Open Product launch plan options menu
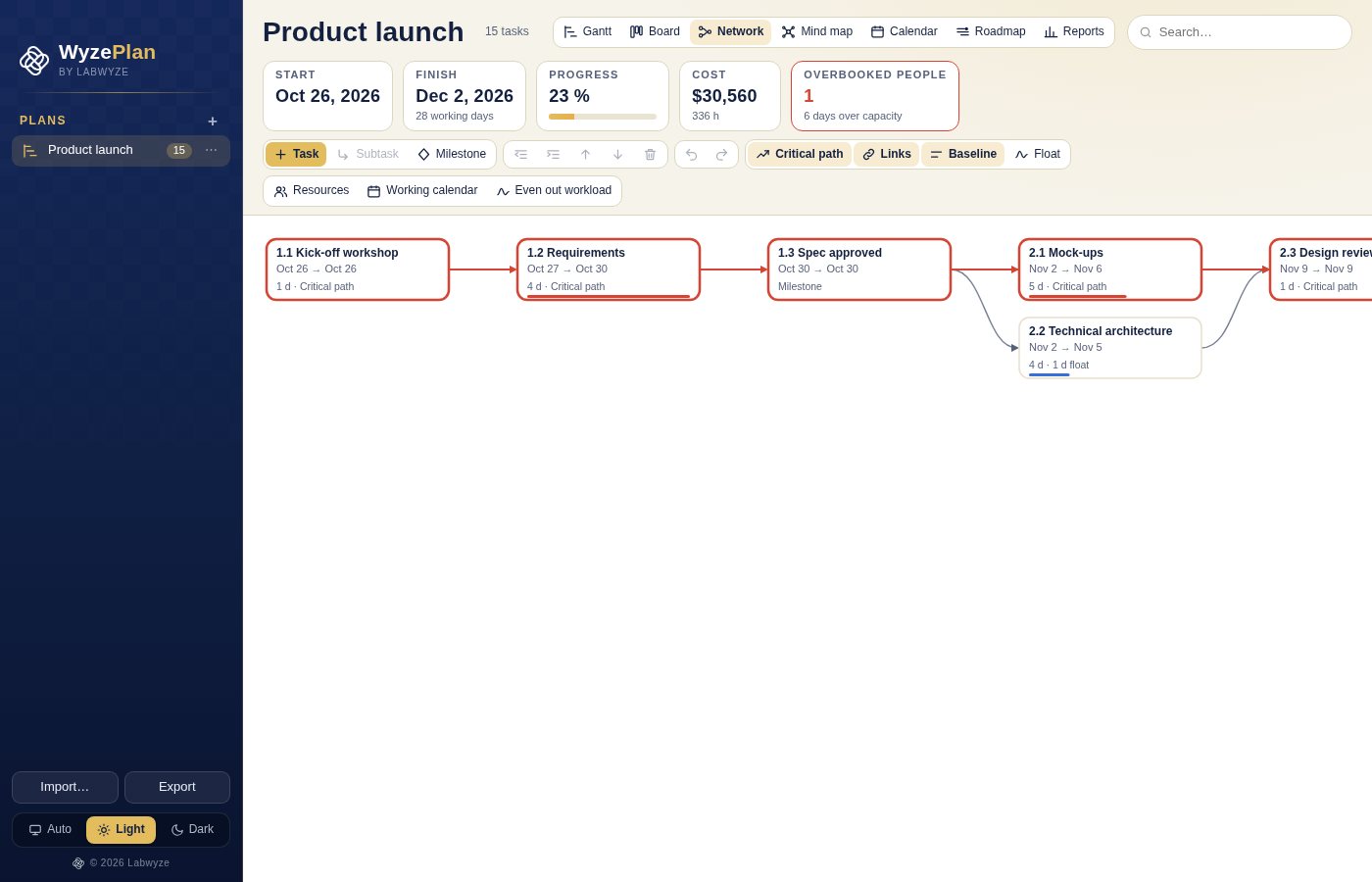The image size is (1372, 882). point(212,150)
